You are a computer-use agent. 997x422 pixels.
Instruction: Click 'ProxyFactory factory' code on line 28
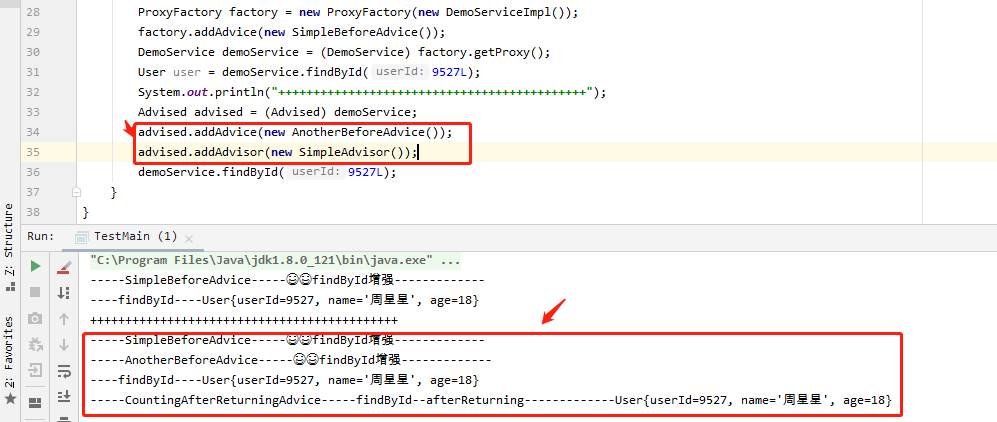[x=207, y=12]
